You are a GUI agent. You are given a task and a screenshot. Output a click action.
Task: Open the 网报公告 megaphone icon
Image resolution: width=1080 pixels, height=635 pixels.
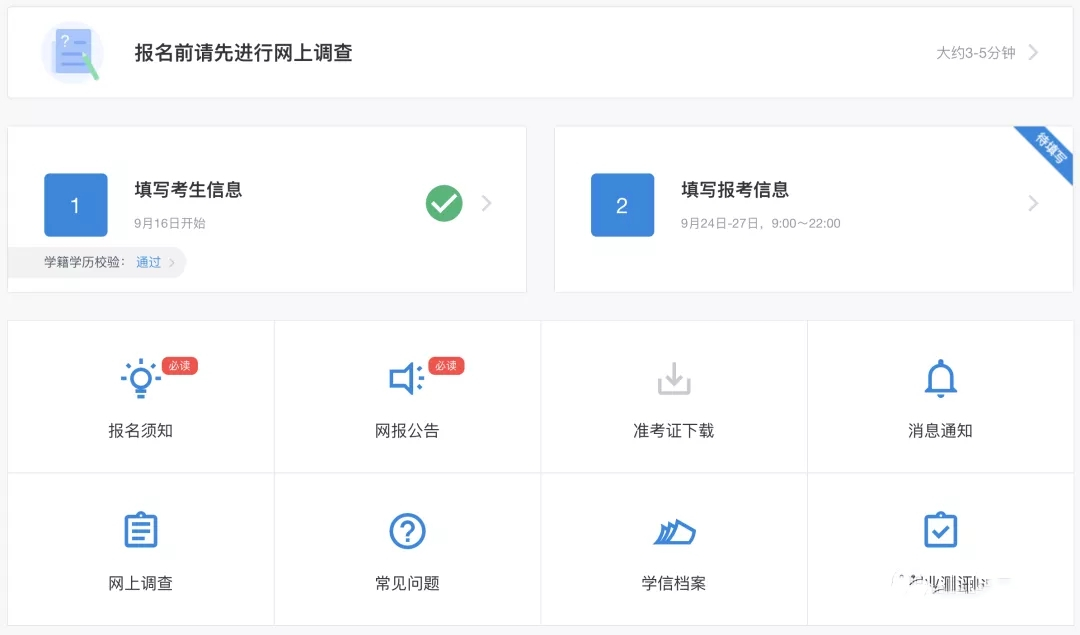pyautogui.click(x=406, y=378)
